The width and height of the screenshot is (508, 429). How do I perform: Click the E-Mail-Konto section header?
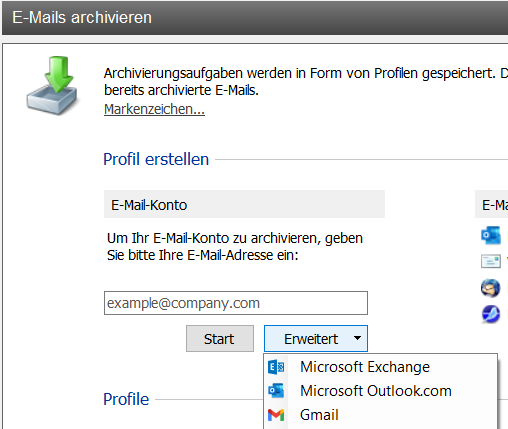(x=244, y=204)
